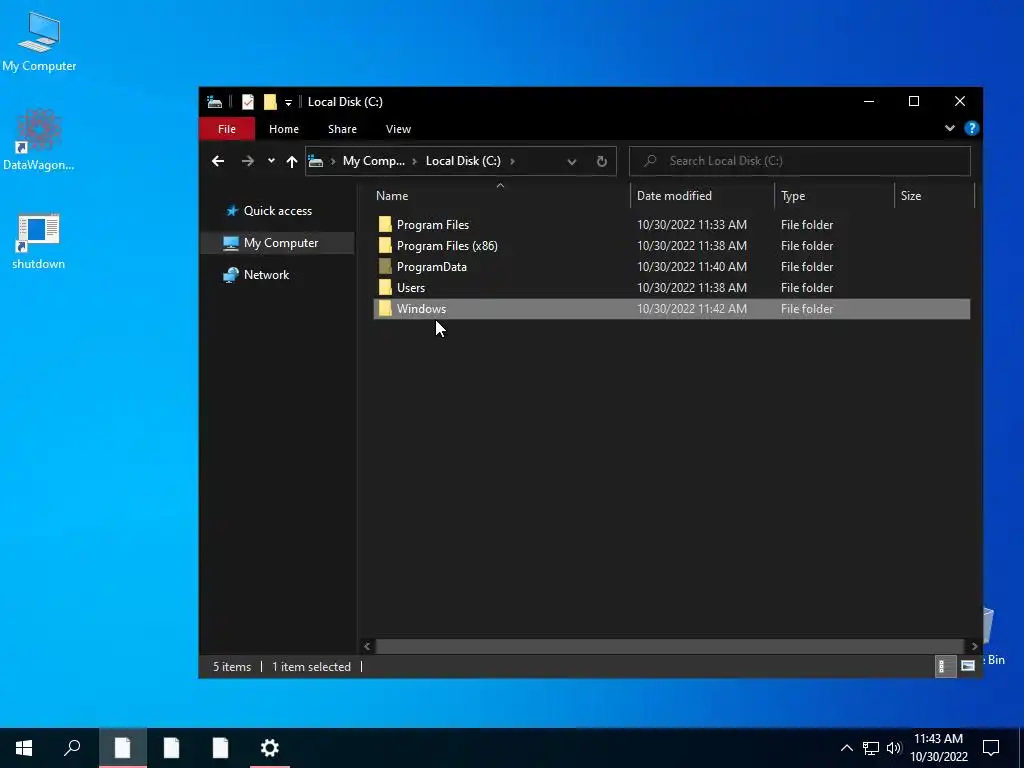This screenshot has height=768, width=1024.
Task: Show hidden system tray icons
Action: pyautogui.click(x=846, y=748)
